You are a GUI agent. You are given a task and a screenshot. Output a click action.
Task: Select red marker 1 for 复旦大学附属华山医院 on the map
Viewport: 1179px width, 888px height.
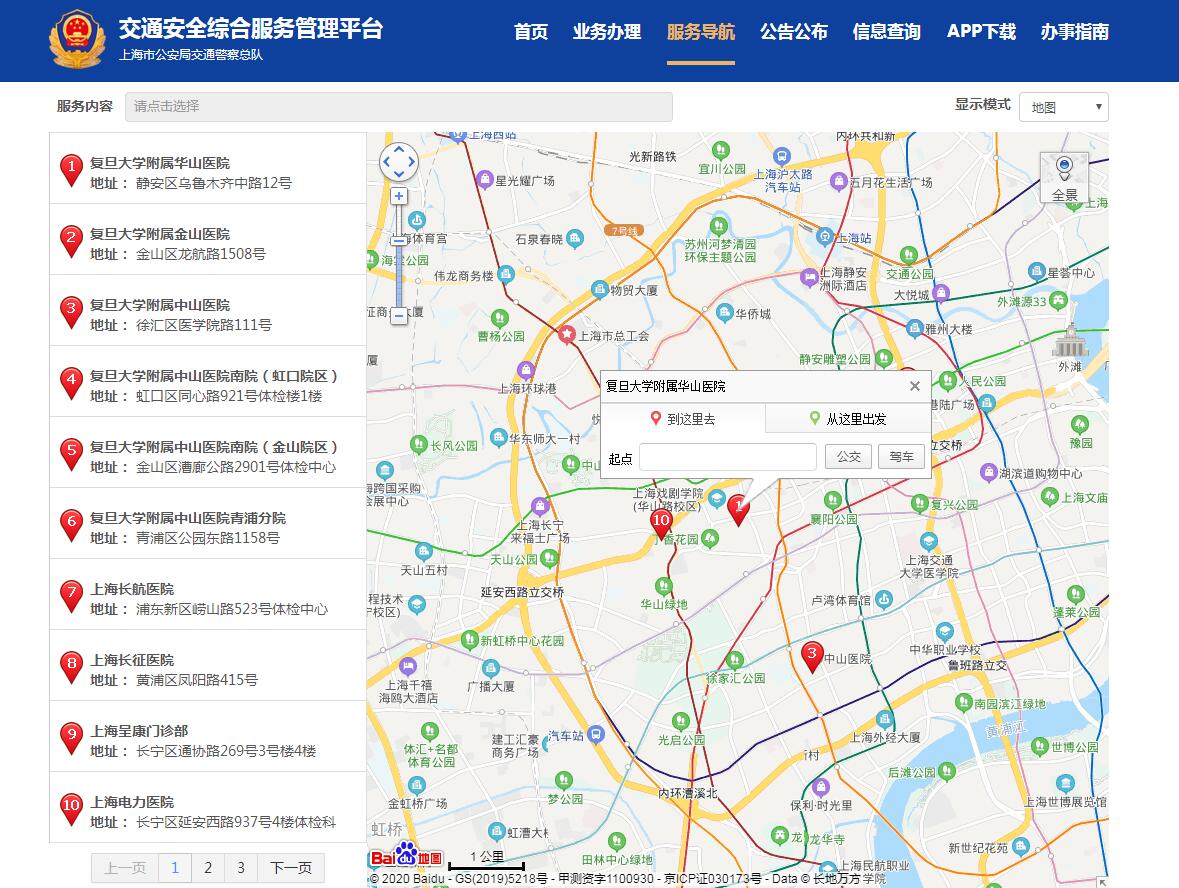point(739,508)
